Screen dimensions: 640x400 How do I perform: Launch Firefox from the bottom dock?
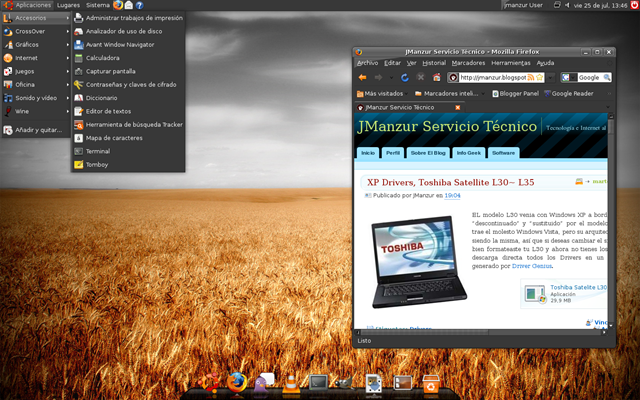click(237, 383)
